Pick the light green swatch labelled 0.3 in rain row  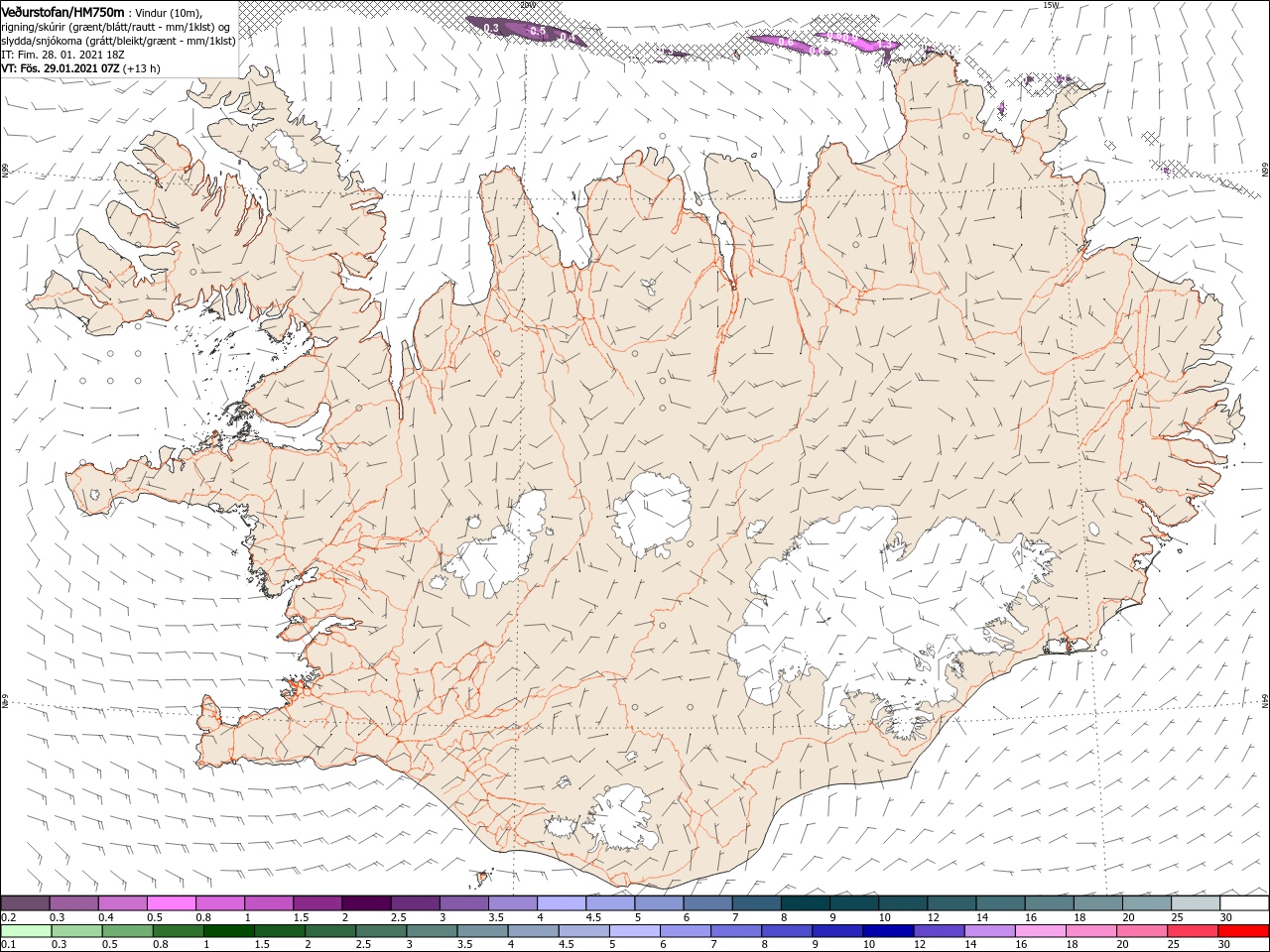76,931
